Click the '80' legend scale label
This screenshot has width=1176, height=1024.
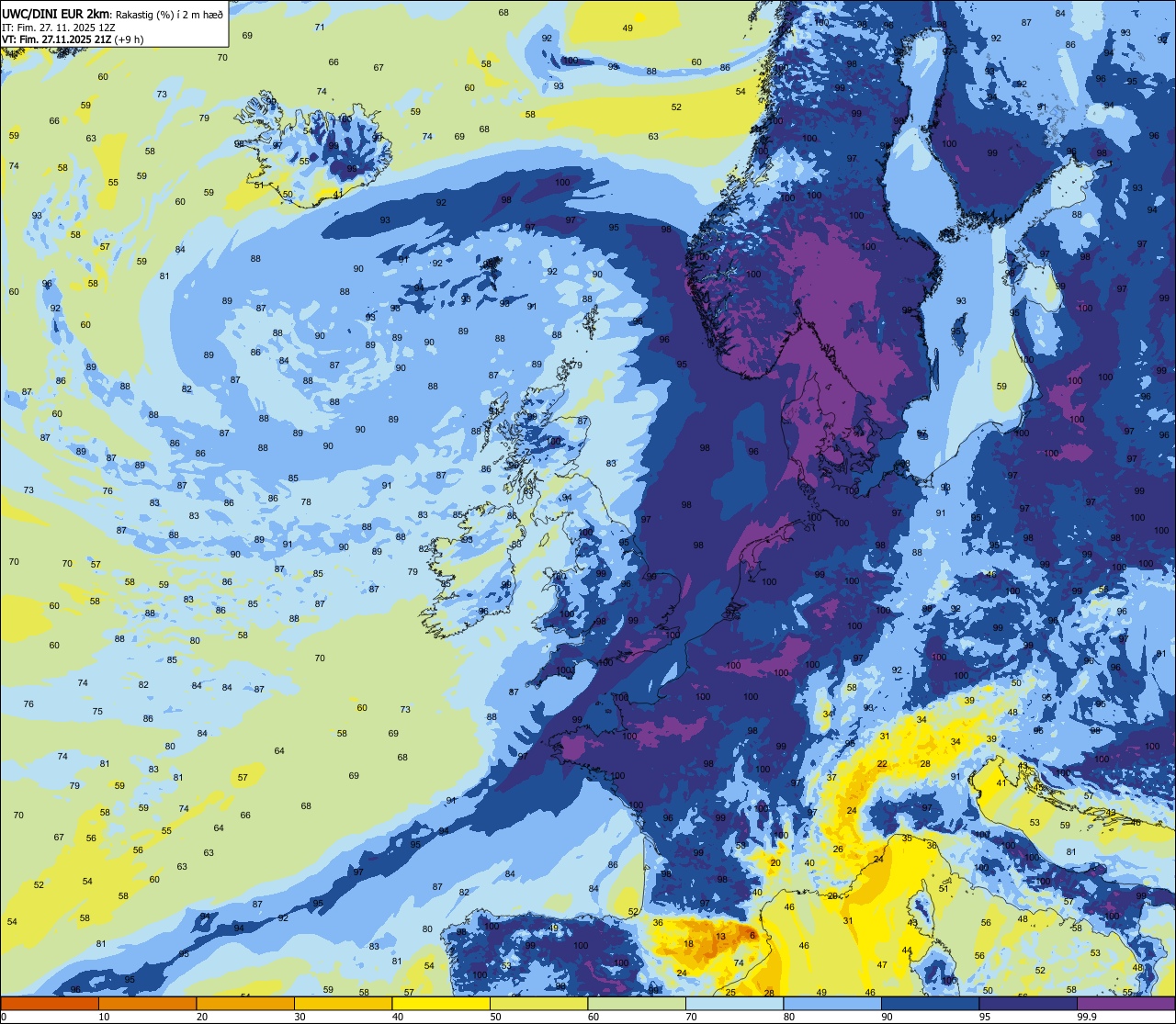(x=788, y=1017)
